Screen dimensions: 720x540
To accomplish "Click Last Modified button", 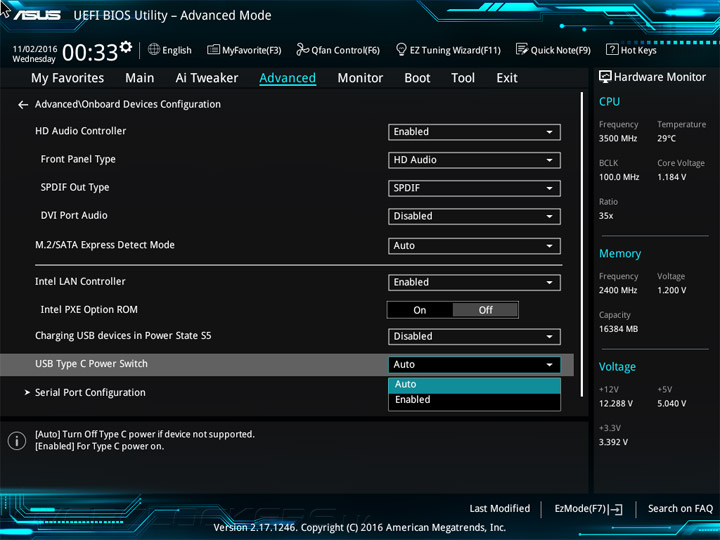I will [x=500, y=509].
